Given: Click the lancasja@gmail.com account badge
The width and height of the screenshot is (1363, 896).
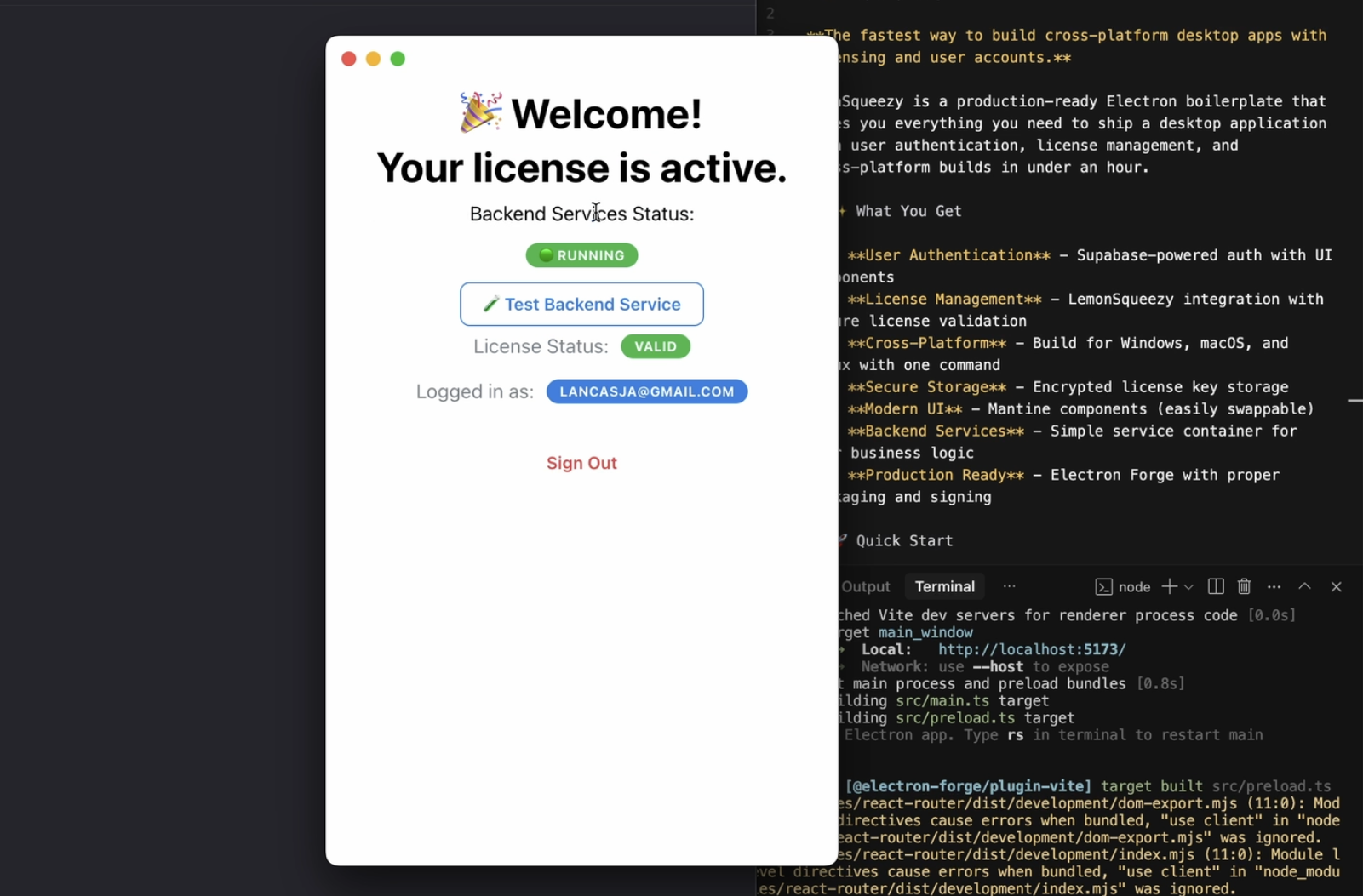Looking at the screenshot, I should [x=647, y=391].
